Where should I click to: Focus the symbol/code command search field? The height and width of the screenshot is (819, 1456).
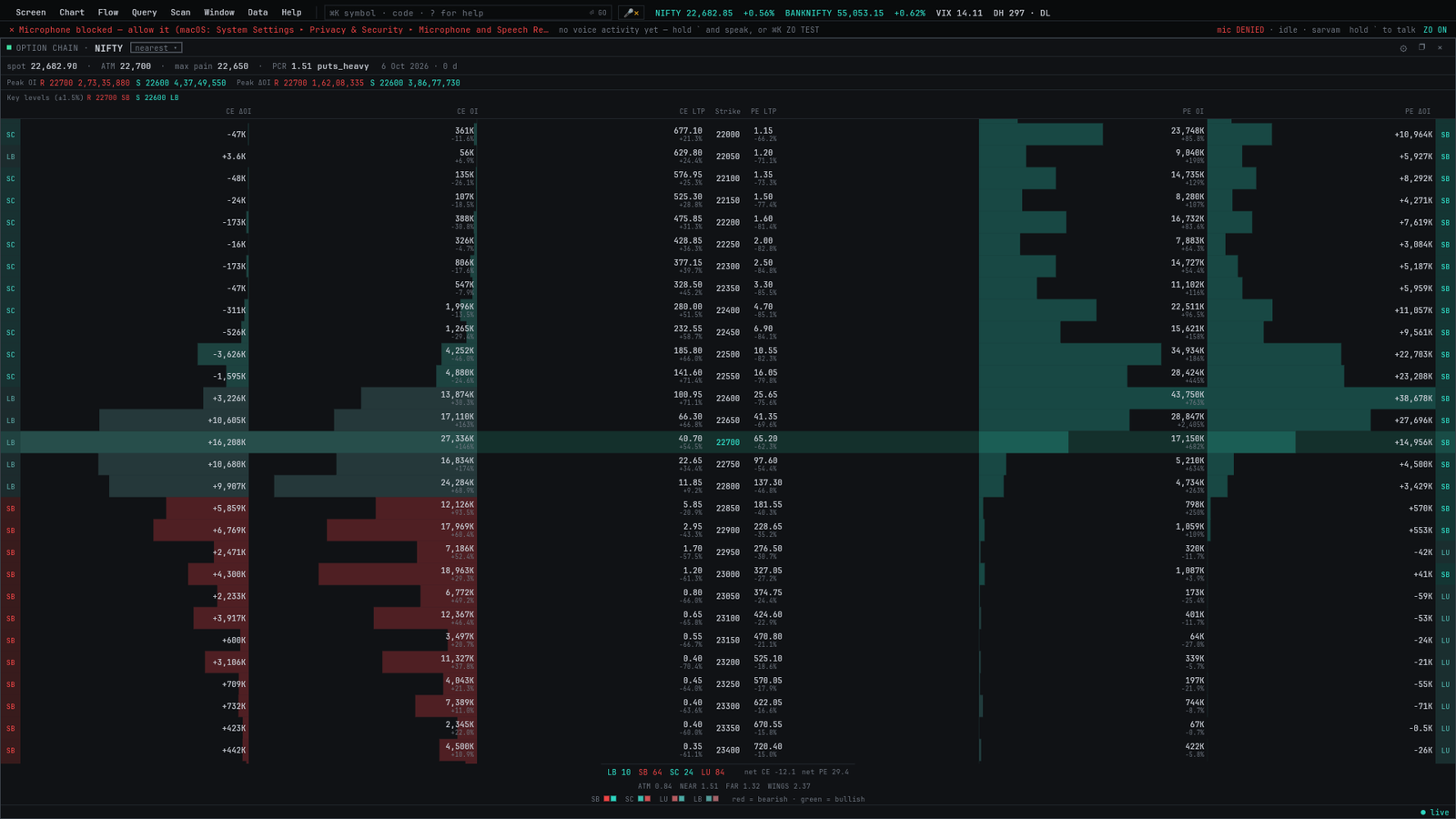pyautogui.click(x=469, y=13)
